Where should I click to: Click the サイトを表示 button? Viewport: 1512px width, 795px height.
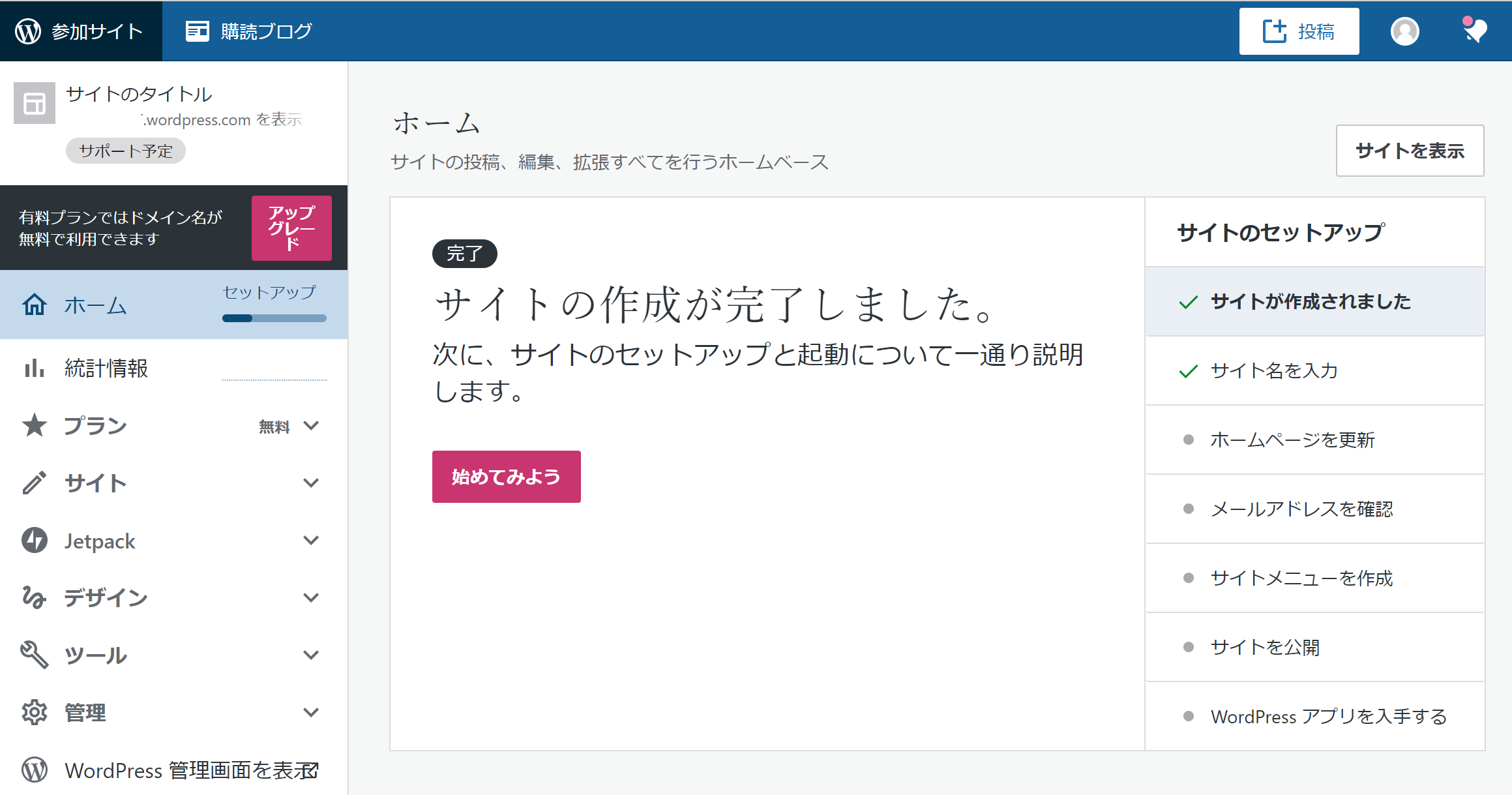pos(1410,151)
